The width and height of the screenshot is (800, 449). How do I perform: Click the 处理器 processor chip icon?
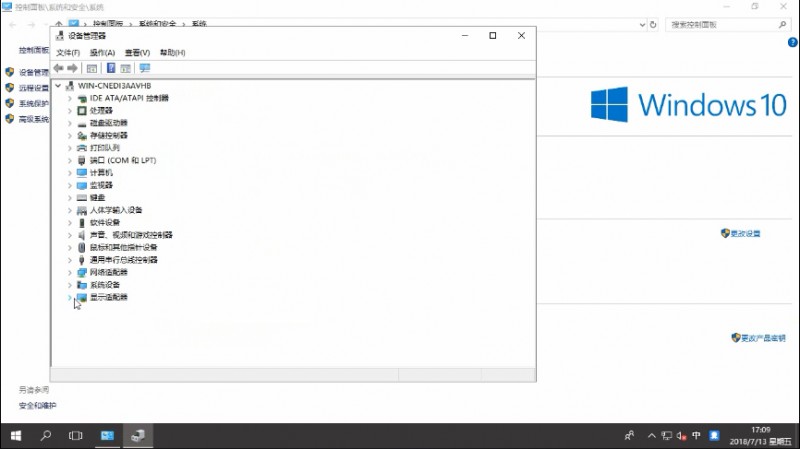[x=82, y=110]
